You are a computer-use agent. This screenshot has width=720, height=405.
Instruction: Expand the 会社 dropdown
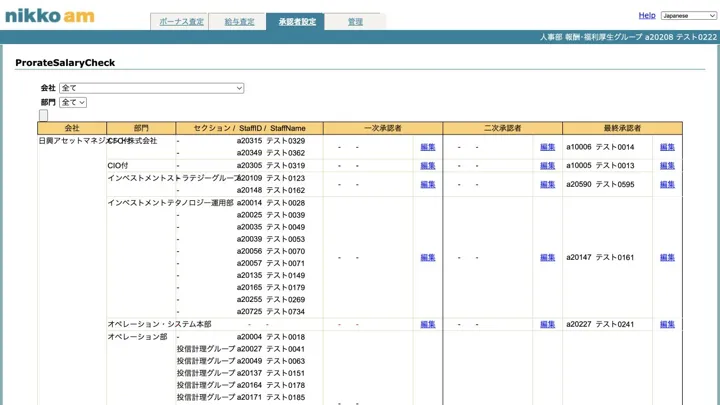(x=152, y=88)
